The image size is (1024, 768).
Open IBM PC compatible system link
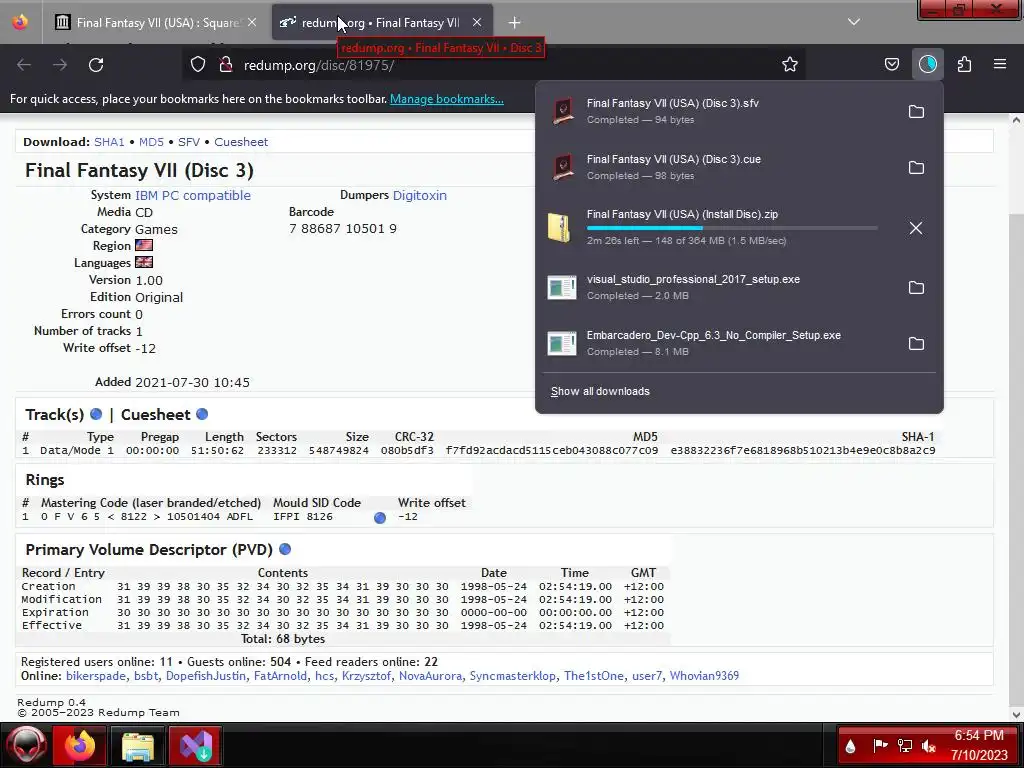193,195
